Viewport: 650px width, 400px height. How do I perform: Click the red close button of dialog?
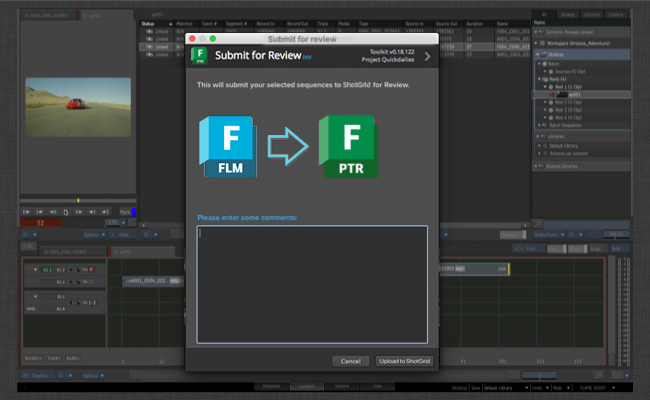point(192,39)
